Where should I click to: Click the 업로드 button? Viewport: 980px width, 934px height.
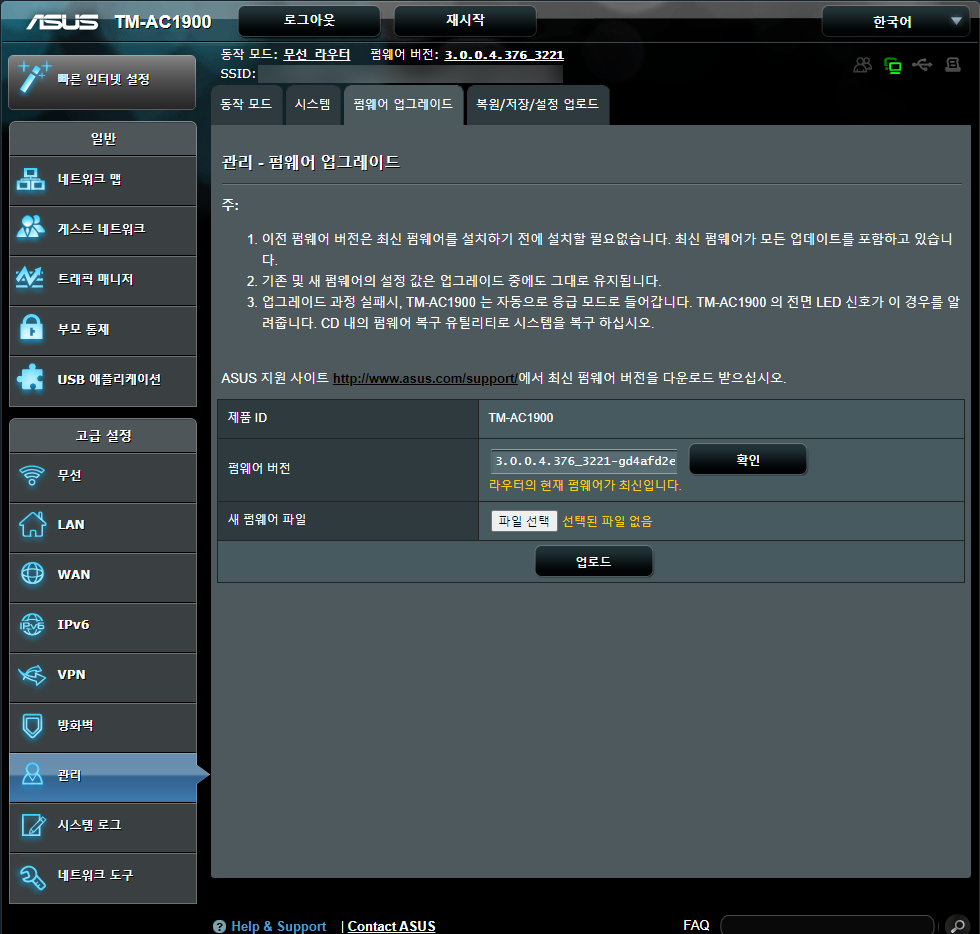point(594,561)
